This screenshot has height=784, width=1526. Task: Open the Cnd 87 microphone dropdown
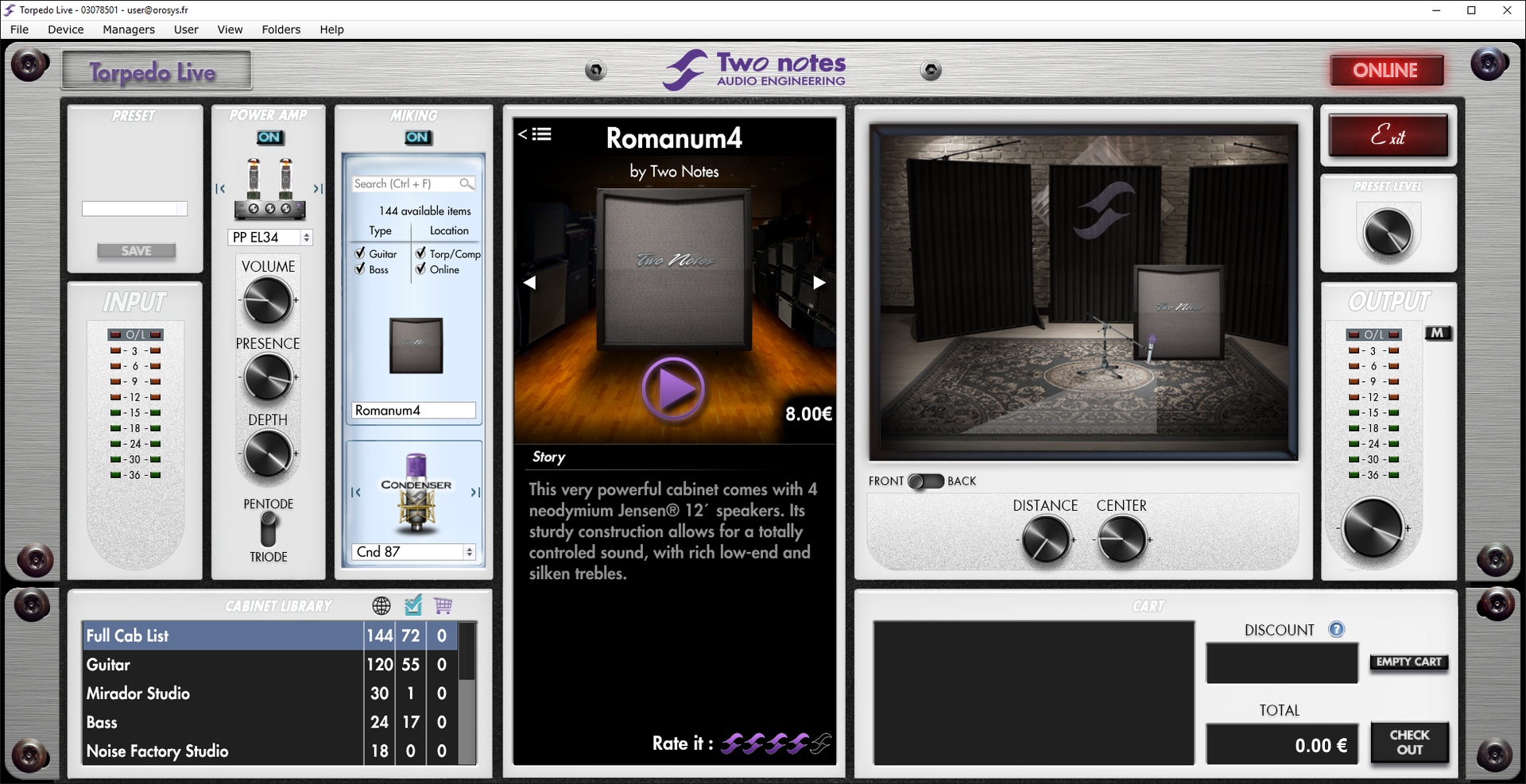469,552
